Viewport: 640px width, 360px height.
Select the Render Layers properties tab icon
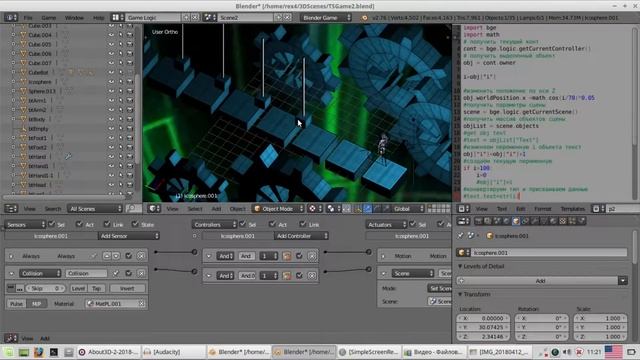pyautogui.click(x=487, y=221)
